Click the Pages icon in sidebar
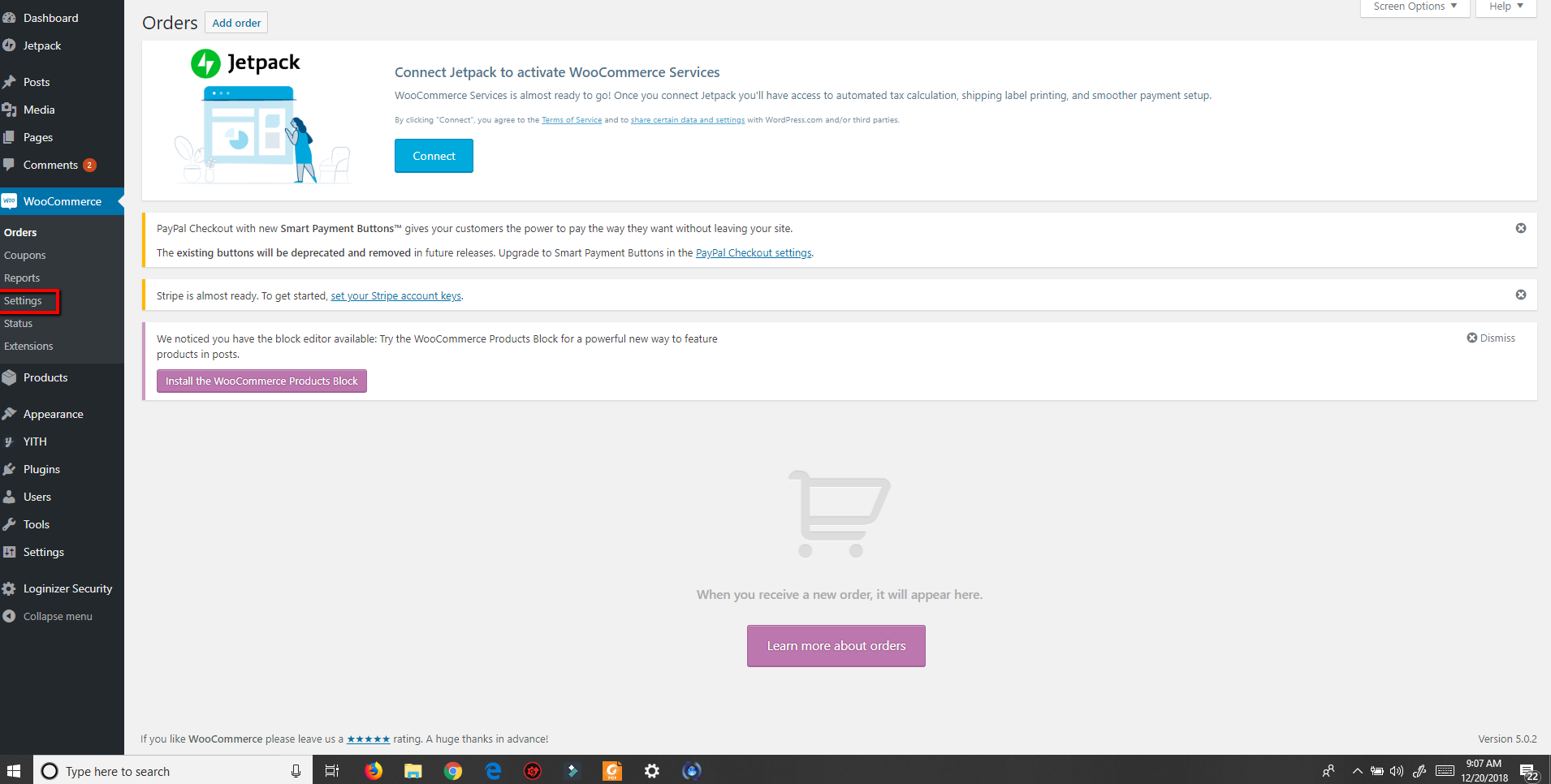Viewport: 1551px width, 784px height. 9,137
